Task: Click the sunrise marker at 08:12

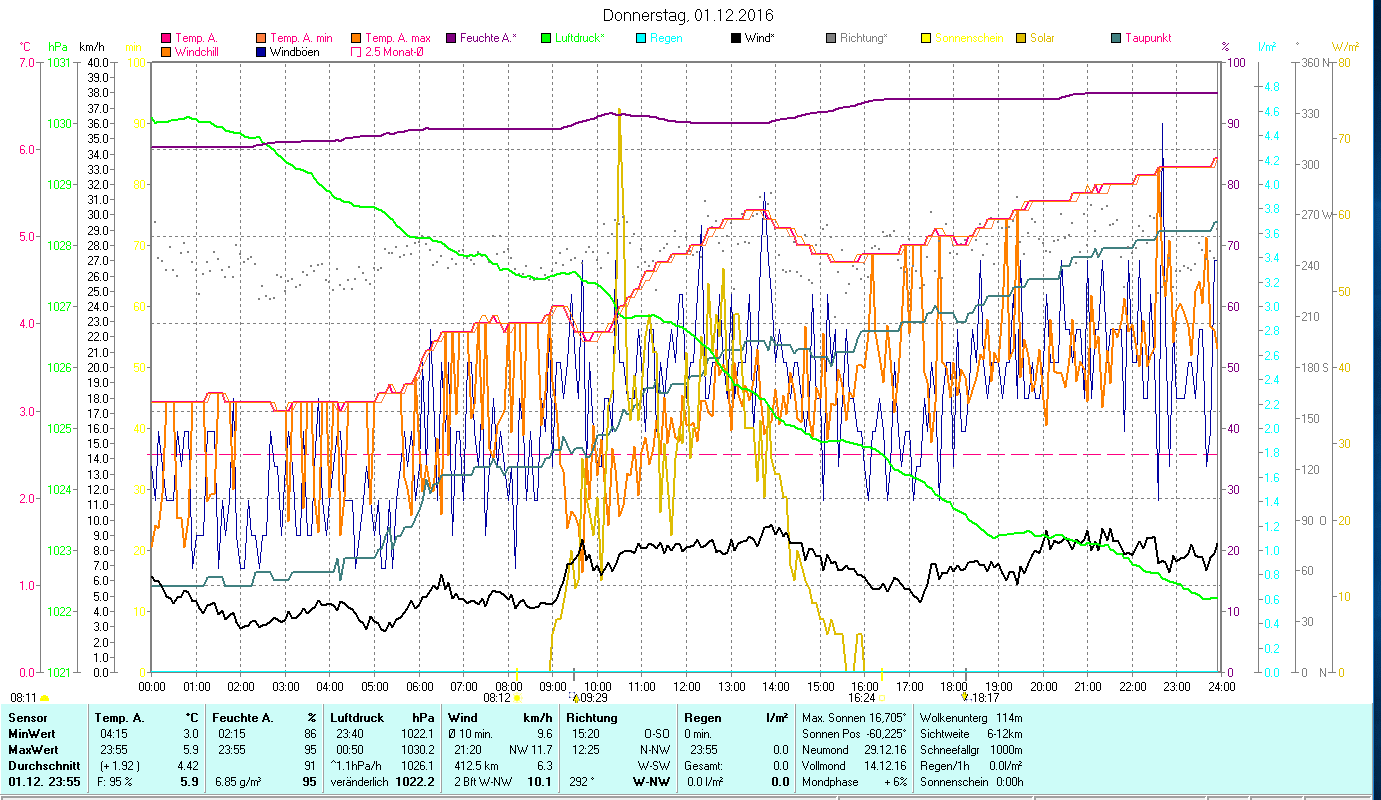Action: point(517,697)
